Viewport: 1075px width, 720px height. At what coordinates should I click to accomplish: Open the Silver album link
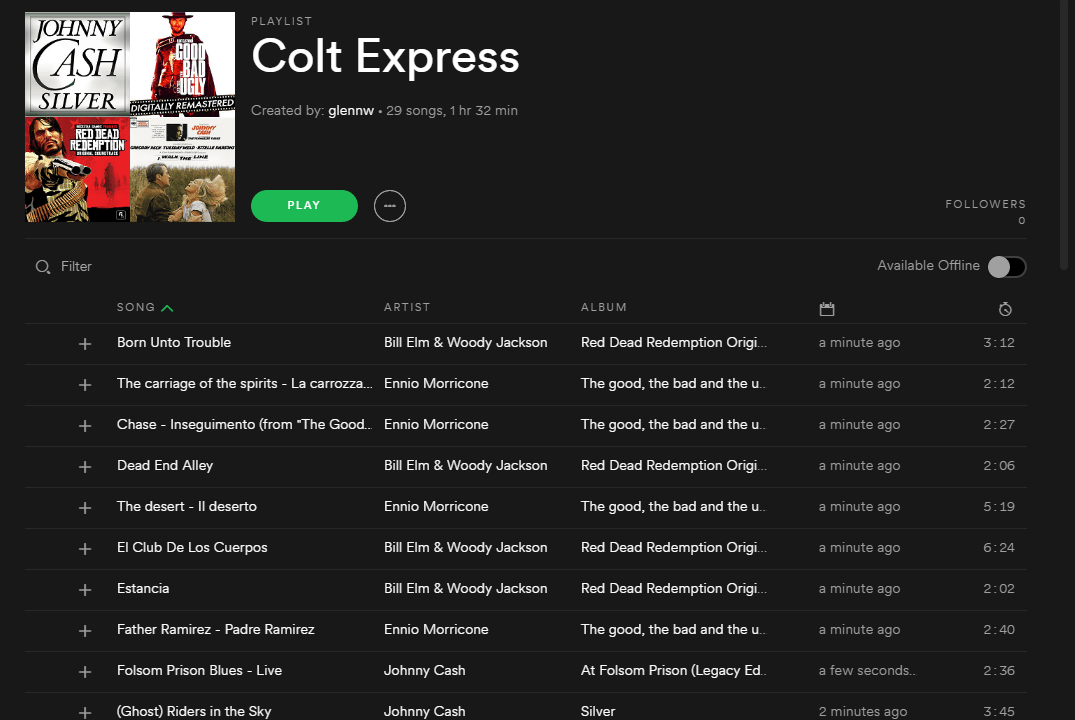pyautogui.click(x=598, y=712)
